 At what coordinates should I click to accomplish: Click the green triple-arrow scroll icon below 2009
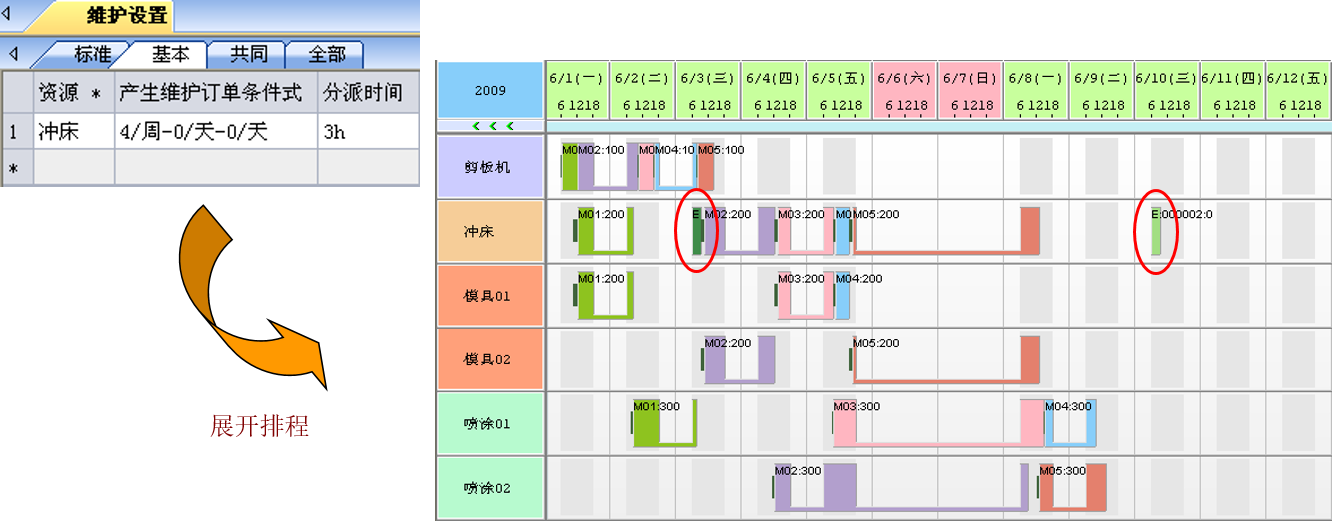tap(493, 126)
